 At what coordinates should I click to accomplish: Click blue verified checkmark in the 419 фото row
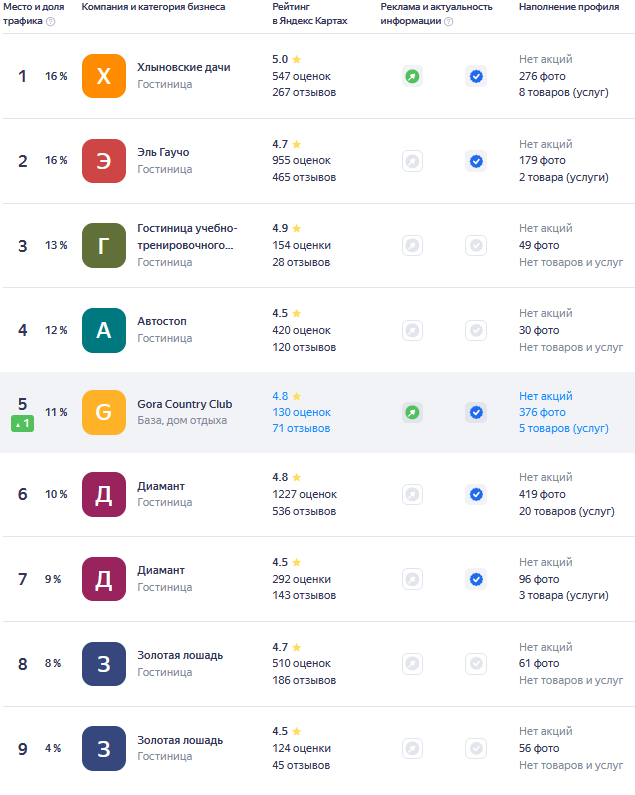pos(476,494)
